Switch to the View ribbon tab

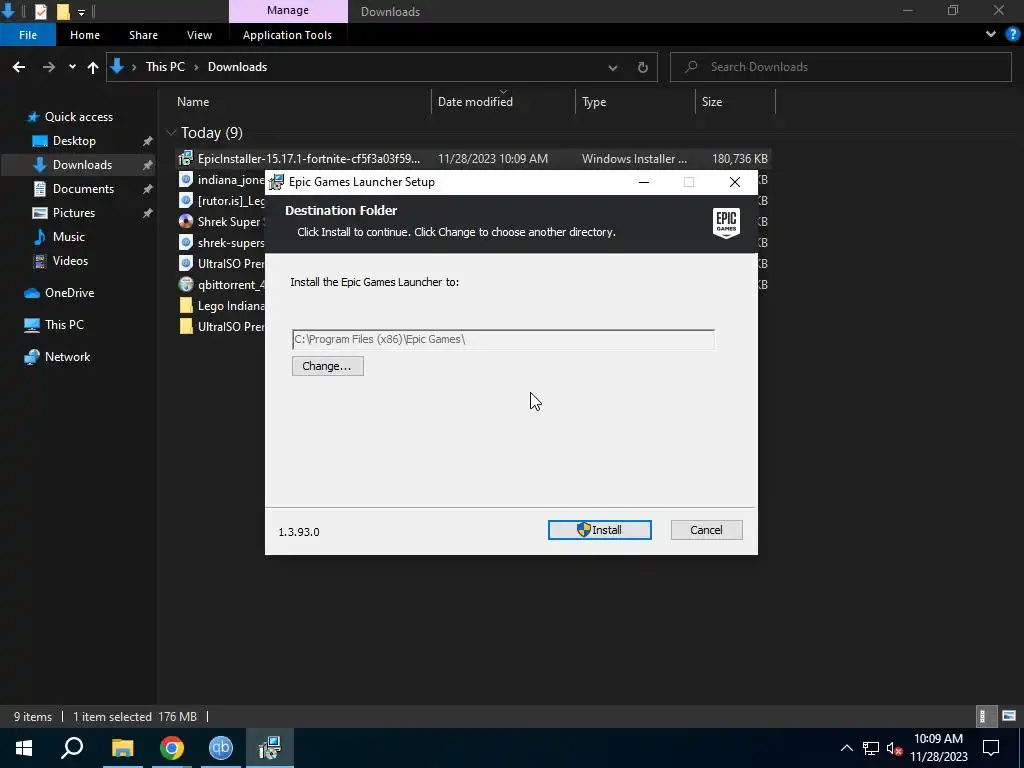click(199, 35)
